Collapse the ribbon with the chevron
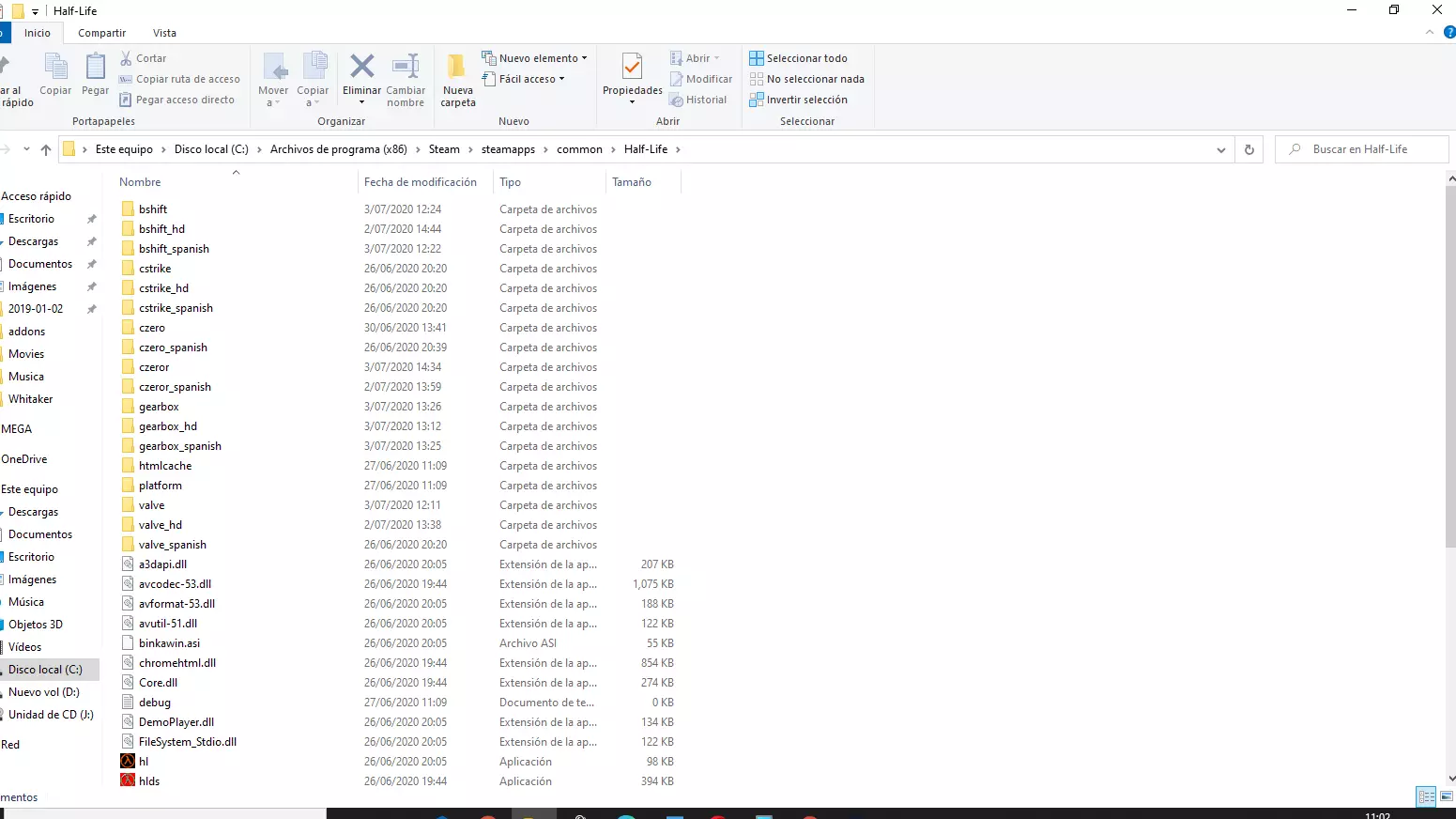This screenshot has height=819, width=1456. coord(1430,32)
